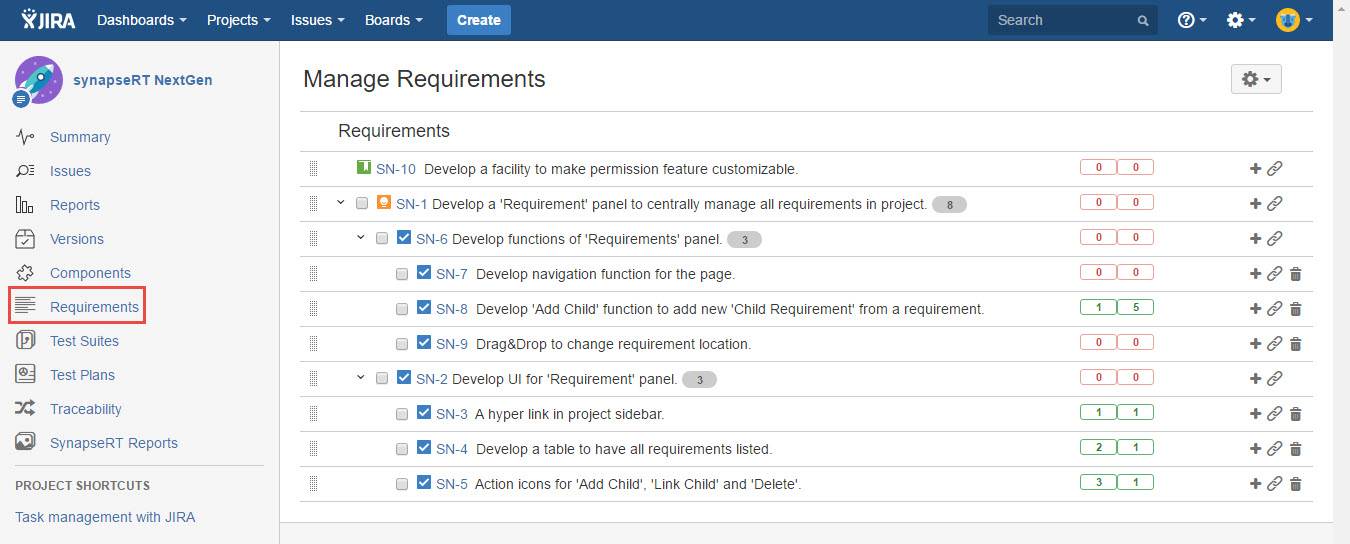Image resolution: width=1350 pixels, height=544 pixels.
Task: Add child to SN-4 requirement
Action: (1255, 449)
